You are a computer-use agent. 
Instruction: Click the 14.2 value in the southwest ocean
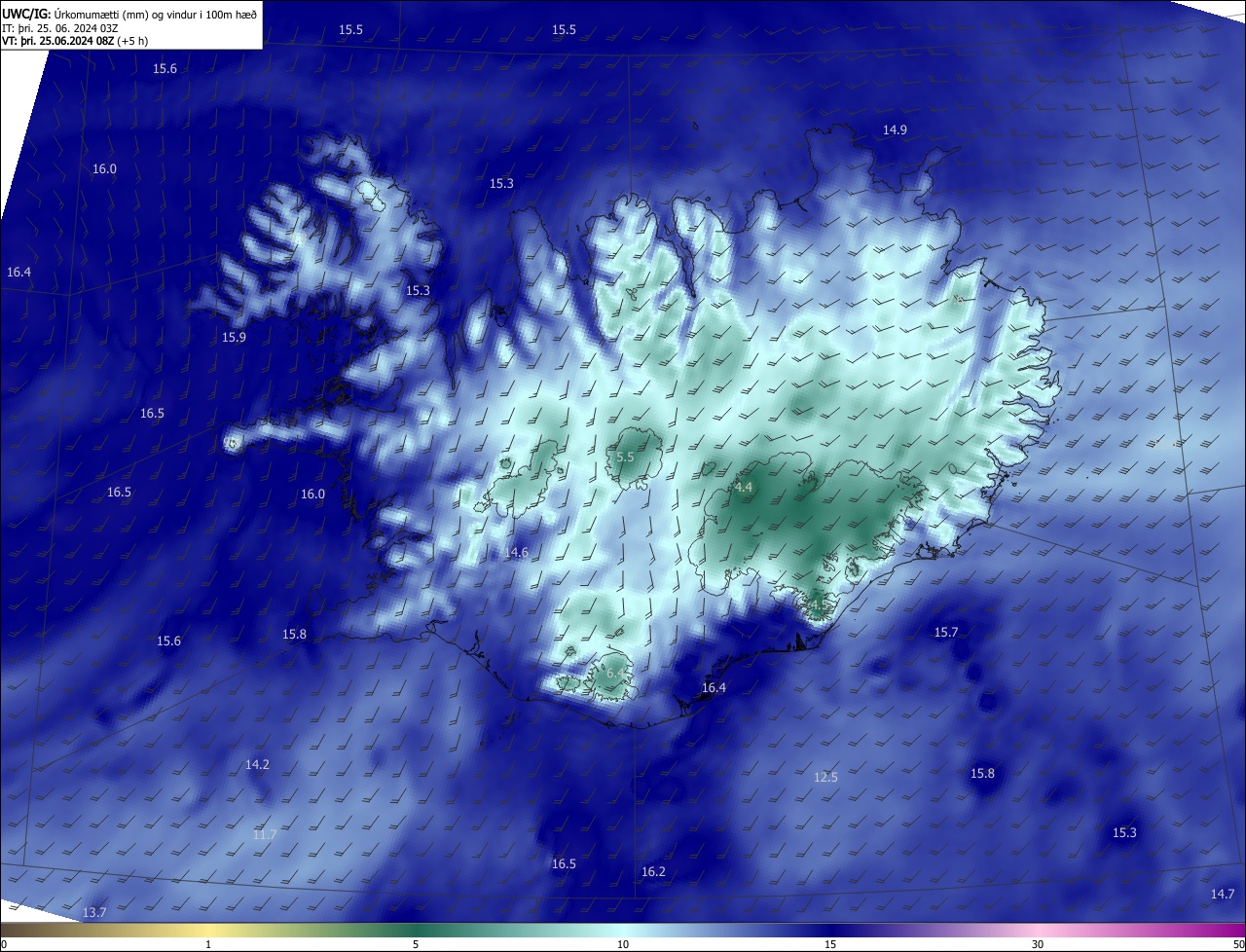coord(257,764)
